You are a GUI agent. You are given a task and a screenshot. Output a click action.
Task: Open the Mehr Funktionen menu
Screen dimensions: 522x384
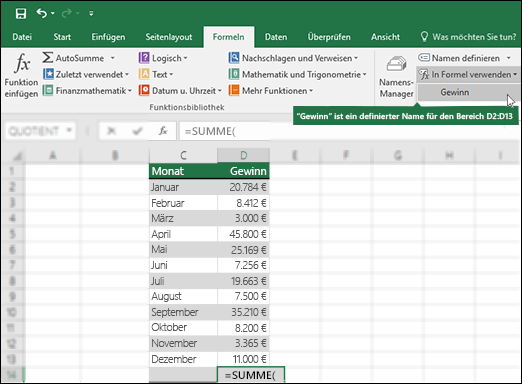click(271, 90)
